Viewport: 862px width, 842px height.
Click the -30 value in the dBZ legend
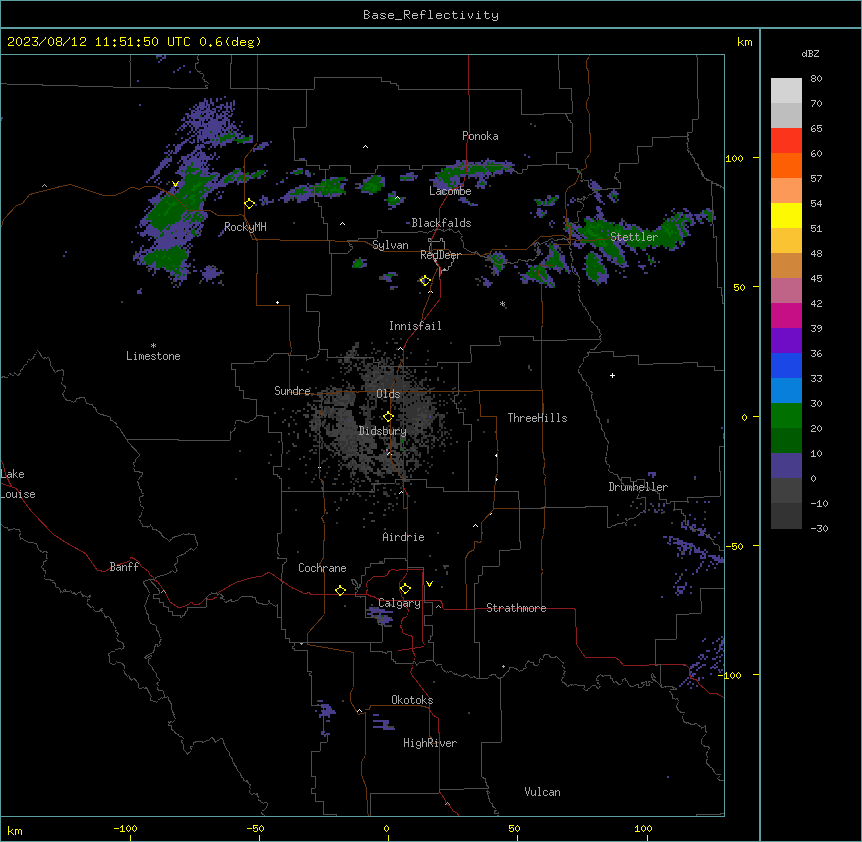click(x=819, y=528)
